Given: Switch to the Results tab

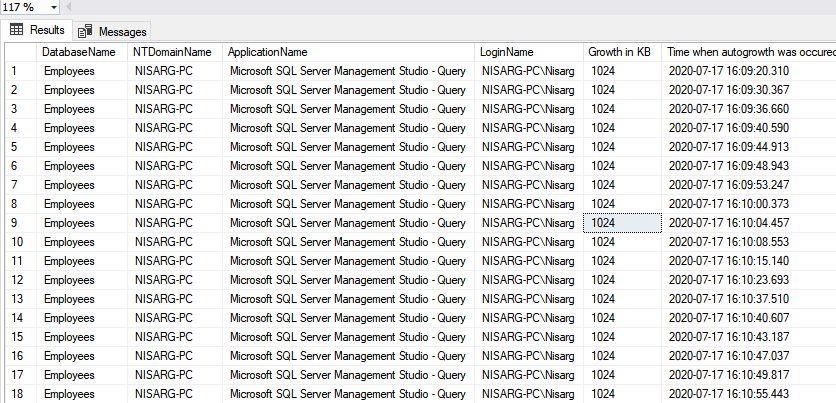Looking at the screenshot, I should [36, 31].
